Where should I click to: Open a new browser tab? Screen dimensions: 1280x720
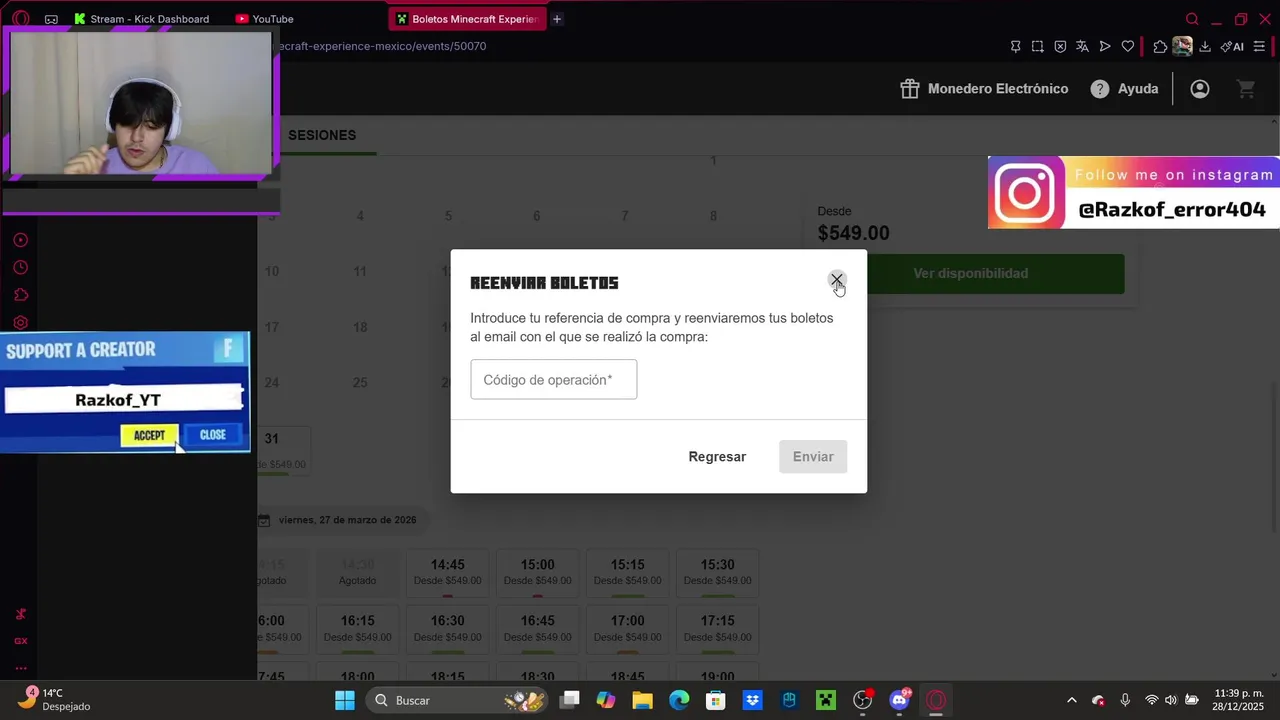(x=557, y=19)
